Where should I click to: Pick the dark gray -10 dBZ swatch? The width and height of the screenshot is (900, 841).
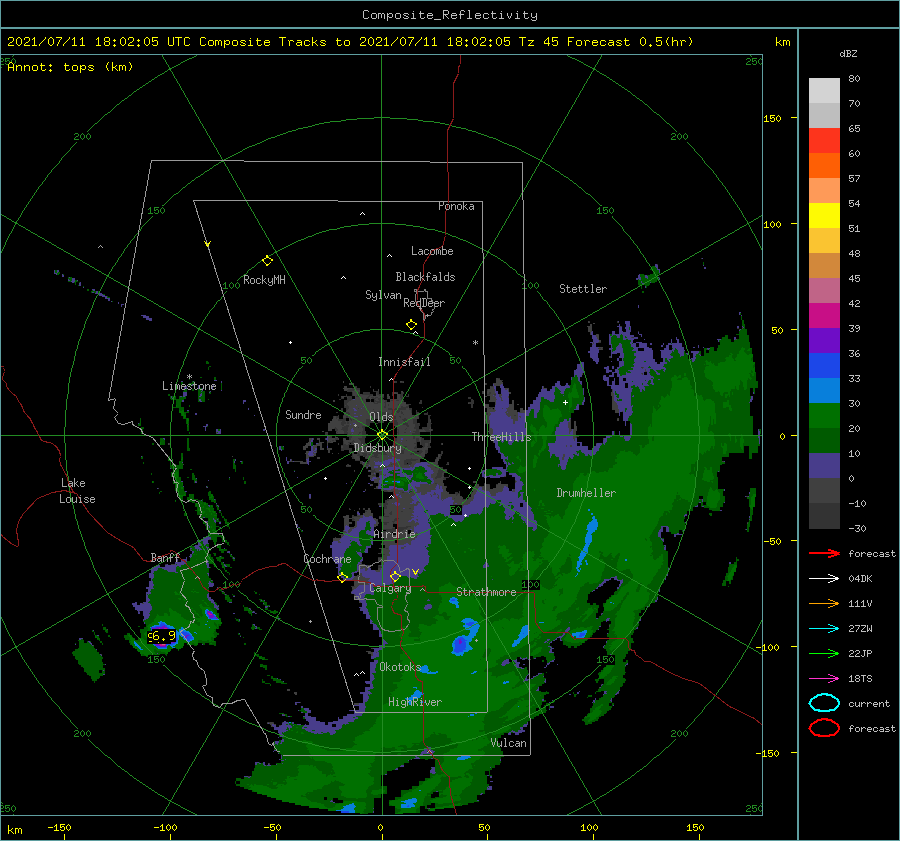[x=824, y=516]
